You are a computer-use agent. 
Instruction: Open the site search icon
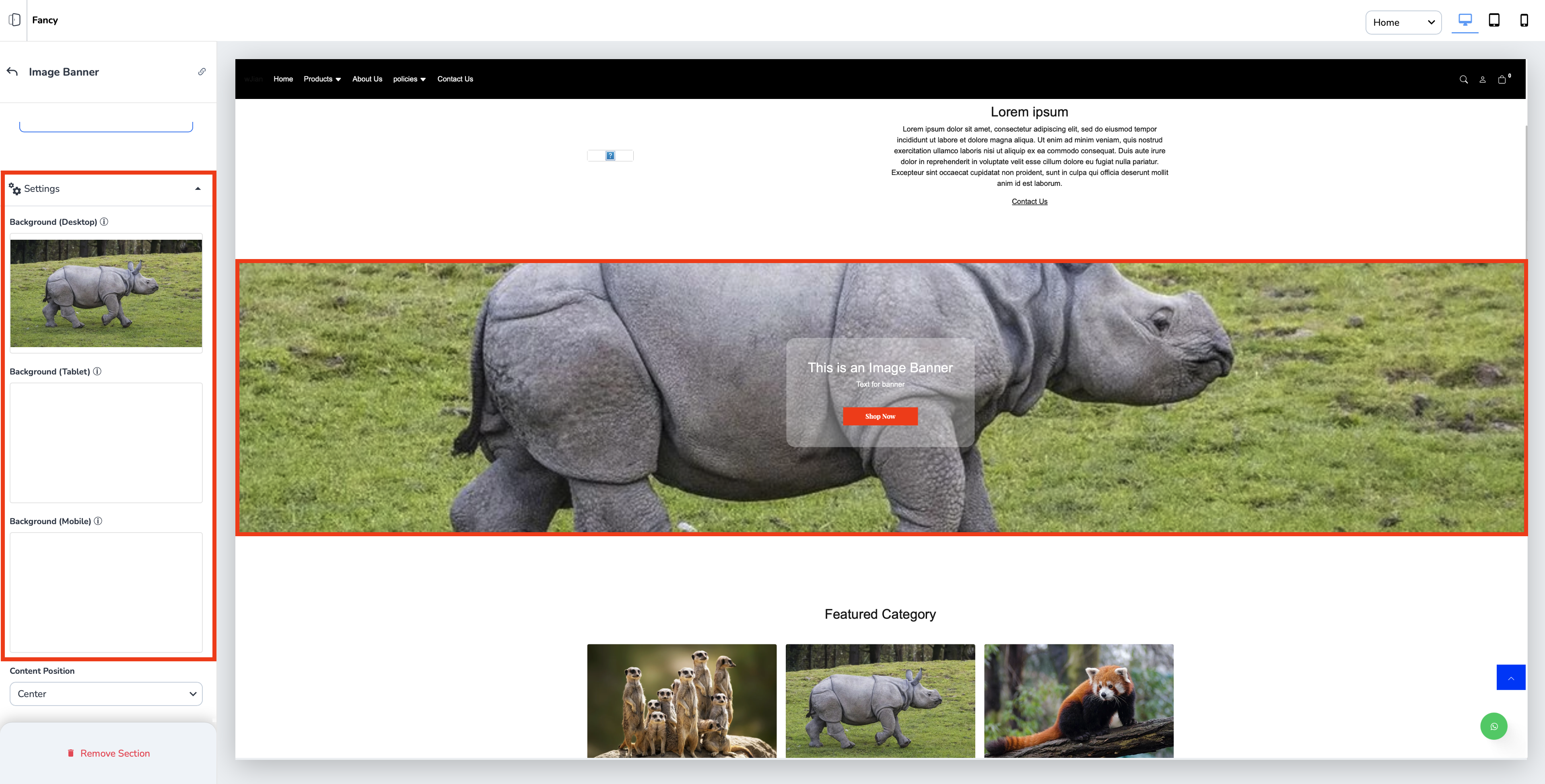point(1463,80)
